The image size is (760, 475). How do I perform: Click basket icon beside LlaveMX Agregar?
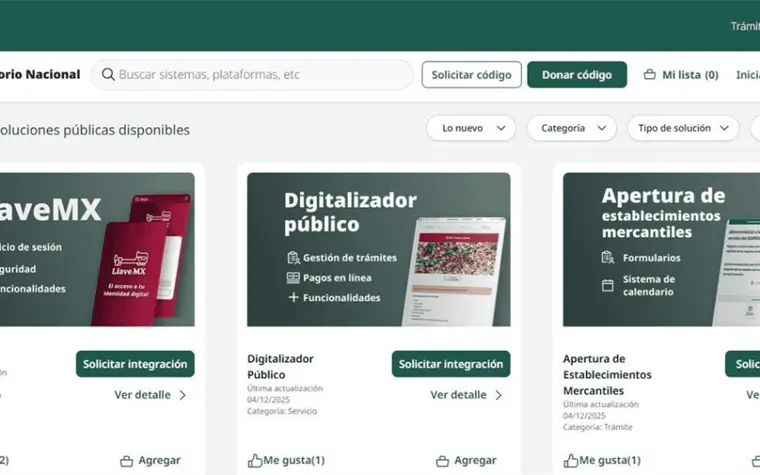coord(127,461)
